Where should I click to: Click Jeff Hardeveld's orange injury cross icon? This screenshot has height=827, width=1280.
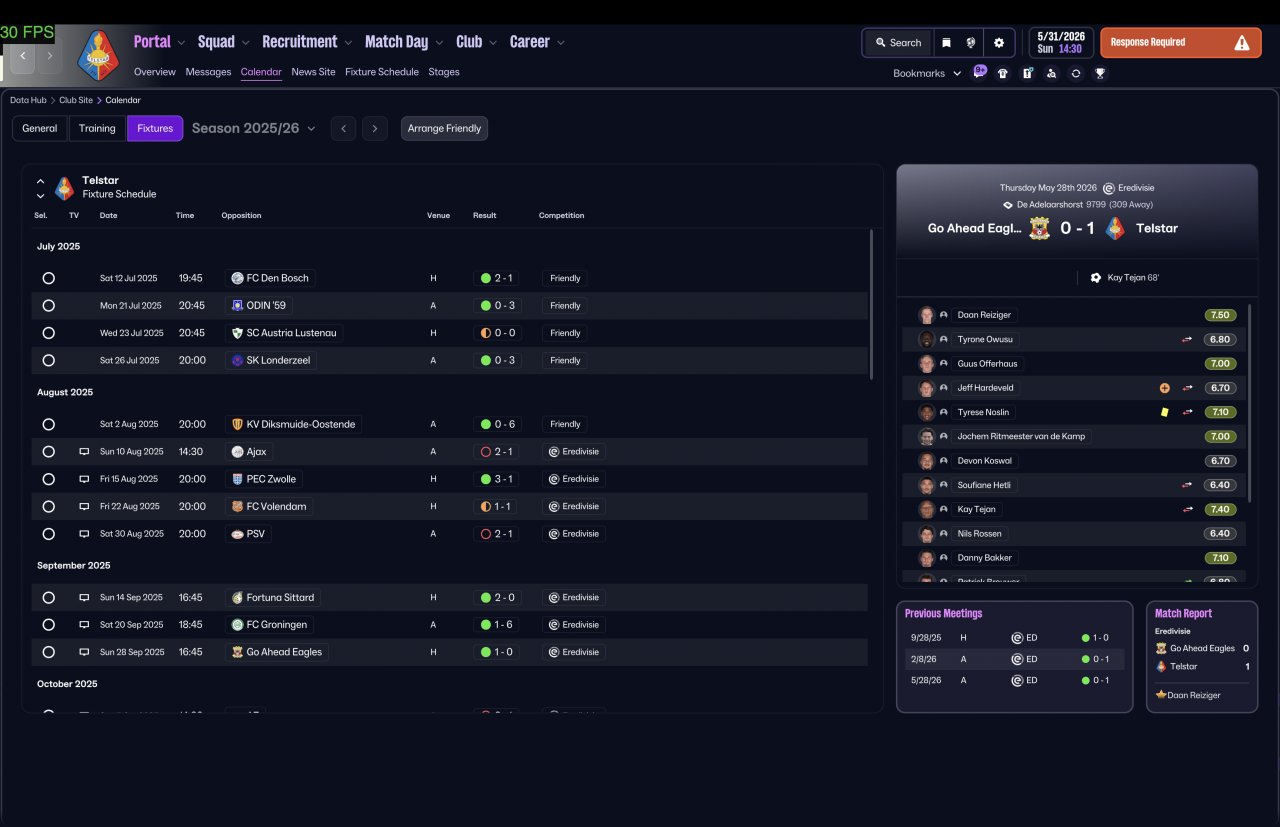click(1164, 388)
